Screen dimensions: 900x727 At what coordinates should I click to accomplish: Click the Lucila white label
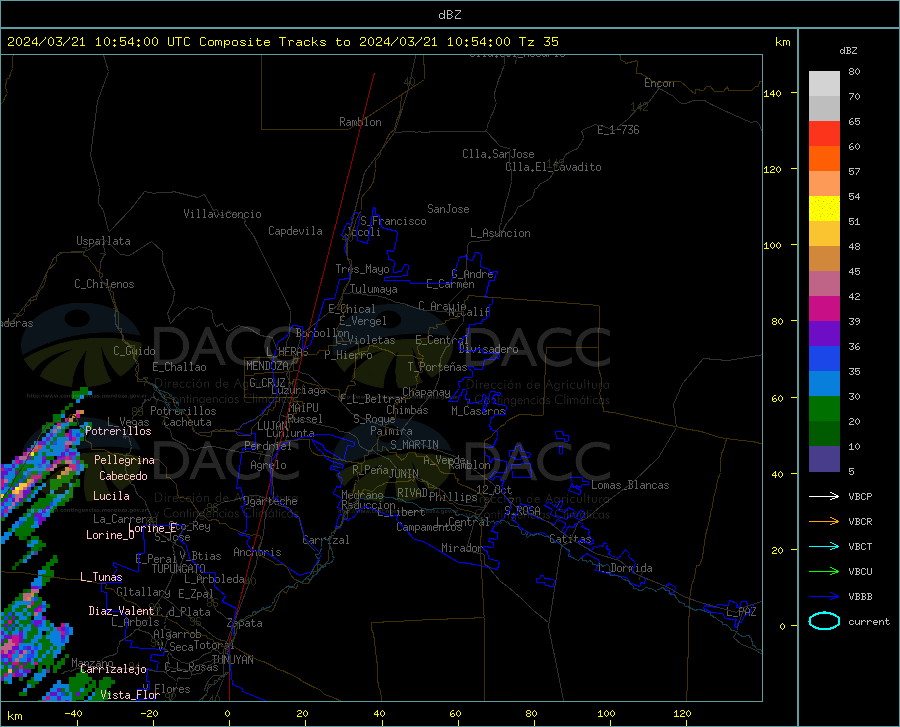click(111, 496)
